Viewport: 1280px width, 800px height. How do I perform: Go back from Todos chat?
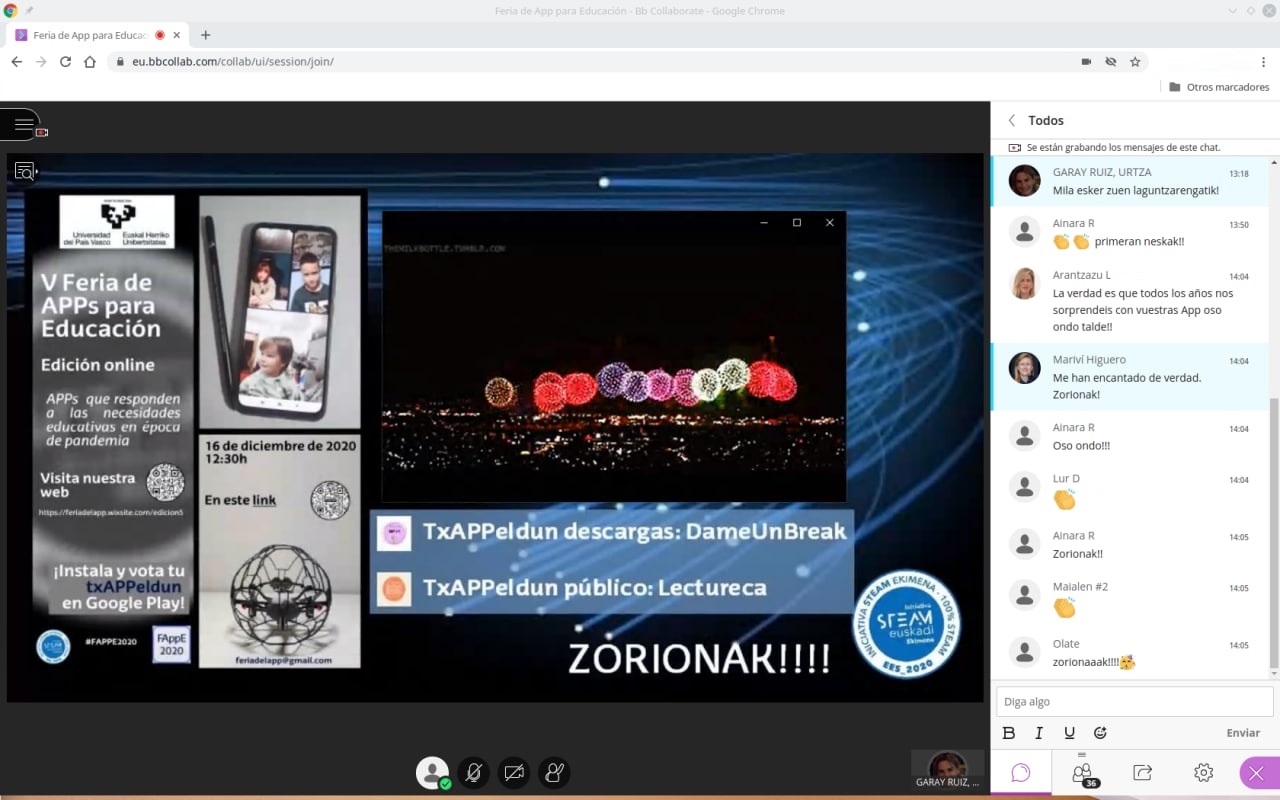[1012, 120]
